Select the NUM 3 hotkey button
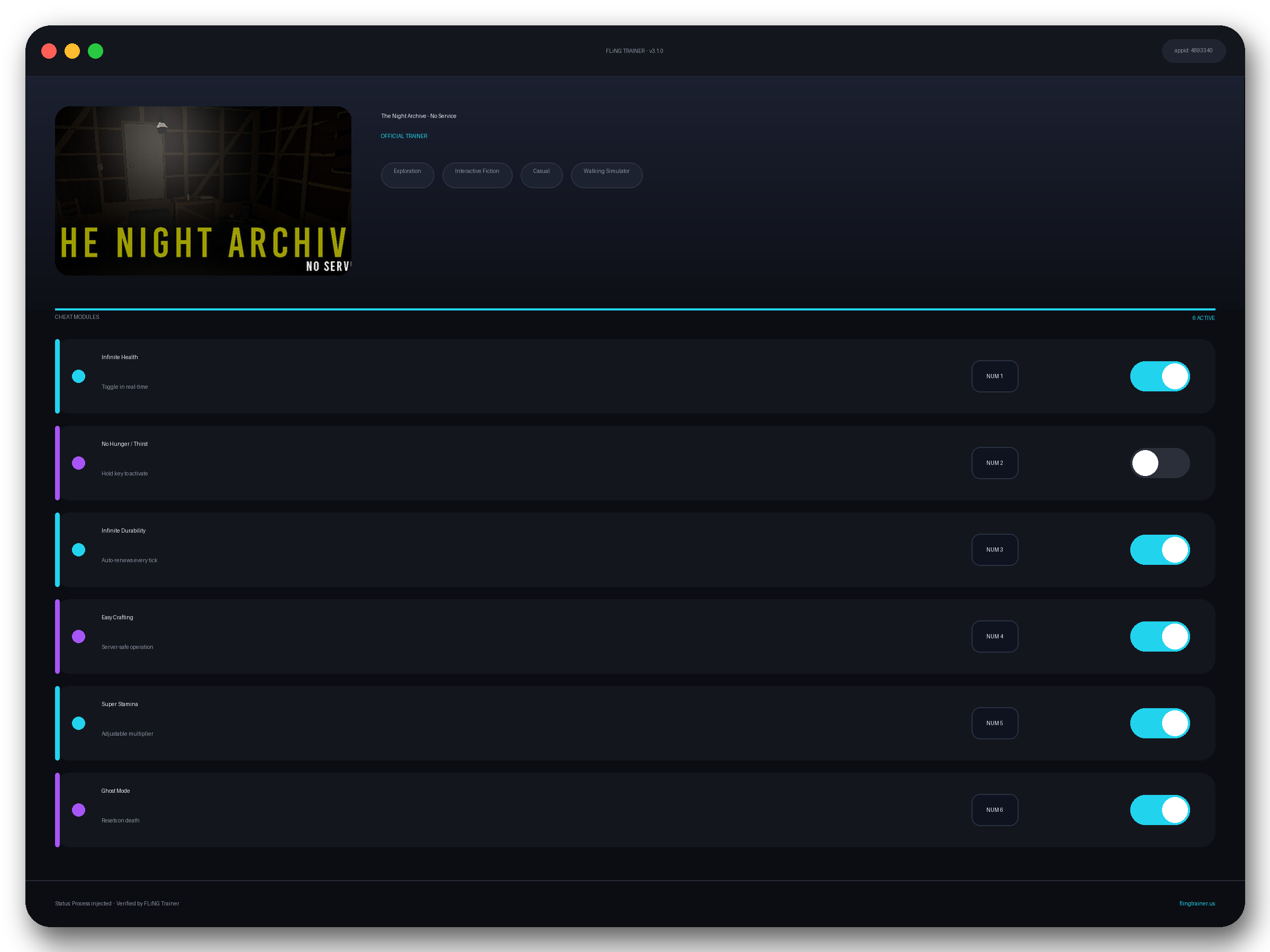The height and width of the screenshot is (952, 1270). (994, 550)
